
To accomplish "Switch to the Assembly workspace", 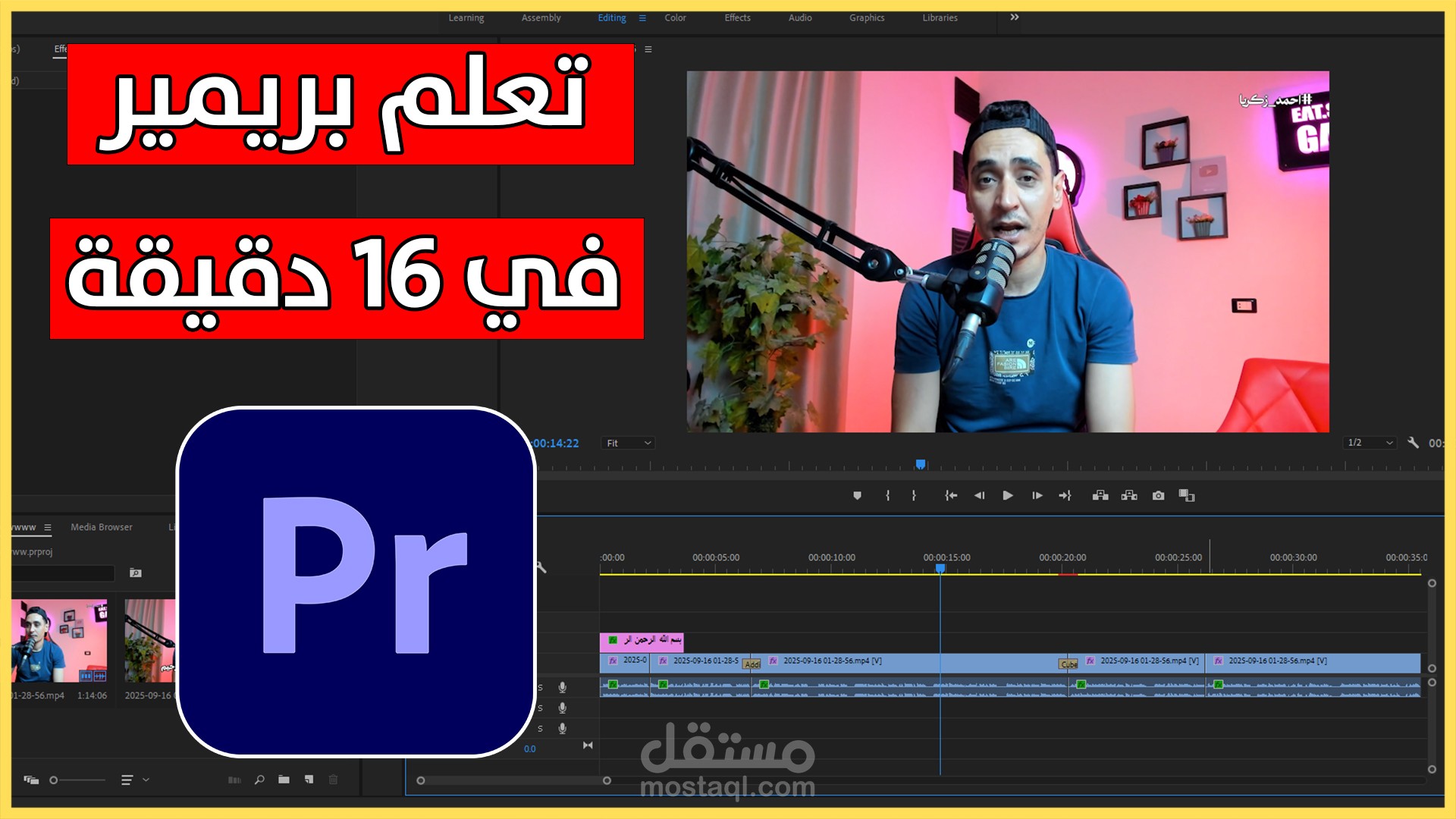I will click(541, 17).
